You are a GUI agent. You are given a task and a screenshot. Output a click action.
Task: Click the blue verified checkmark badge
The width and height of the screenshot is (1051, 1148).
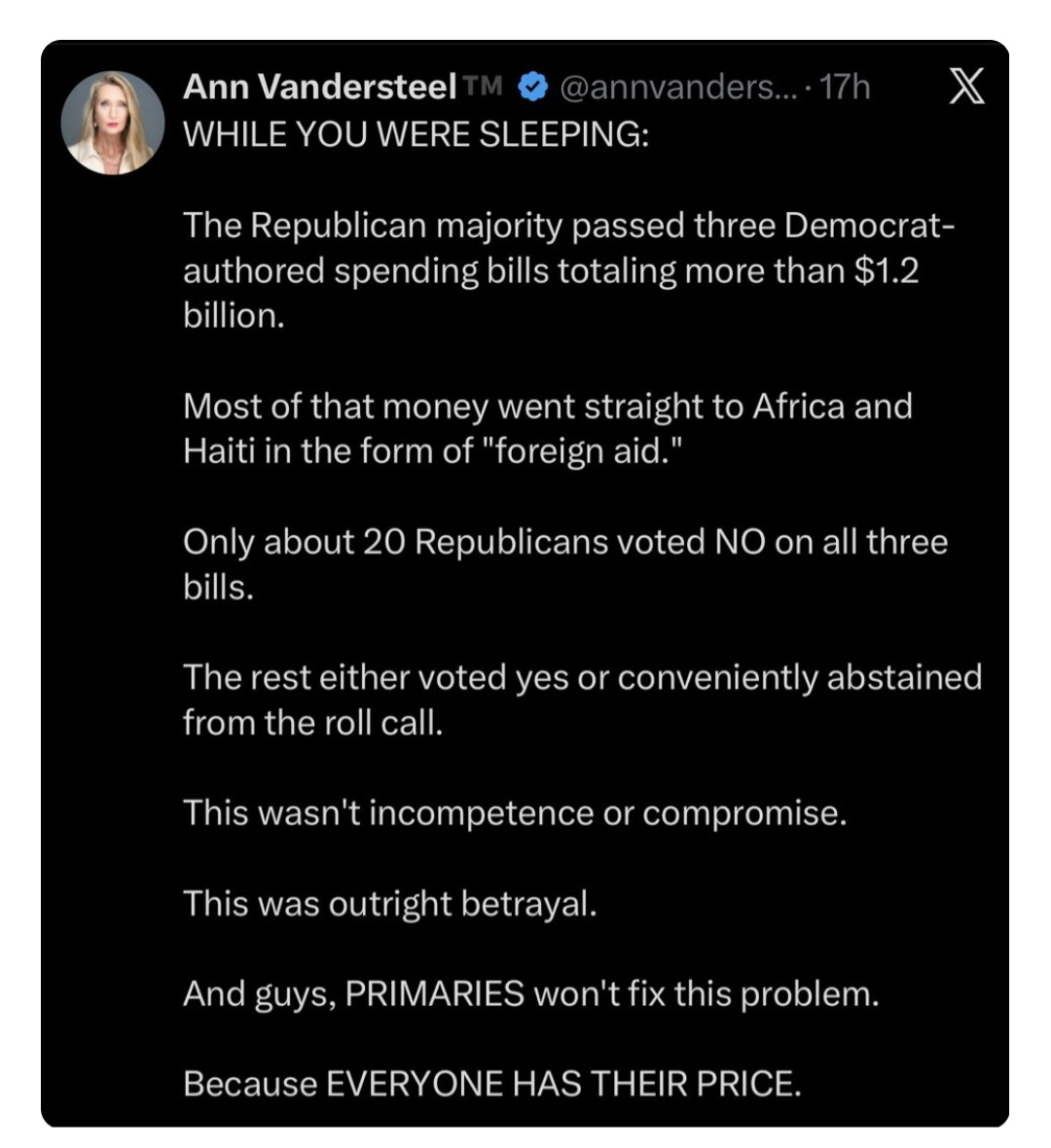click(x=531, y=88)
